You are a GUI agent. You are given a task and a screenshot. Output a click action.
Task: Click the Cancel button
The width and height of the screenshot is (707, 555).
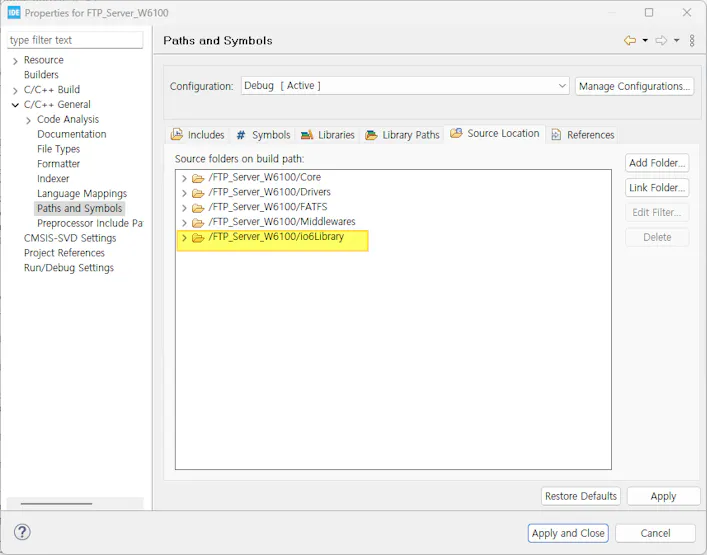[655, 533]
